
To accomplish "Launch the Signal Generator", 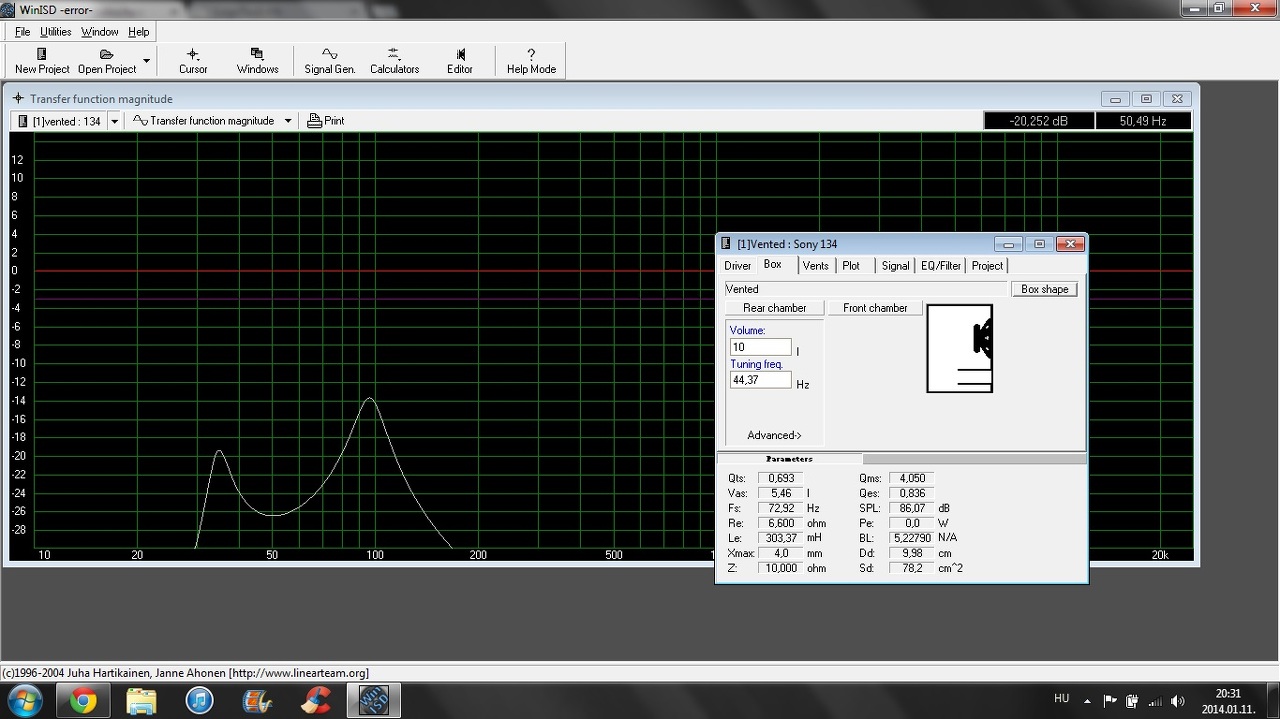I will pyautogui.click(x=330, y=61).
